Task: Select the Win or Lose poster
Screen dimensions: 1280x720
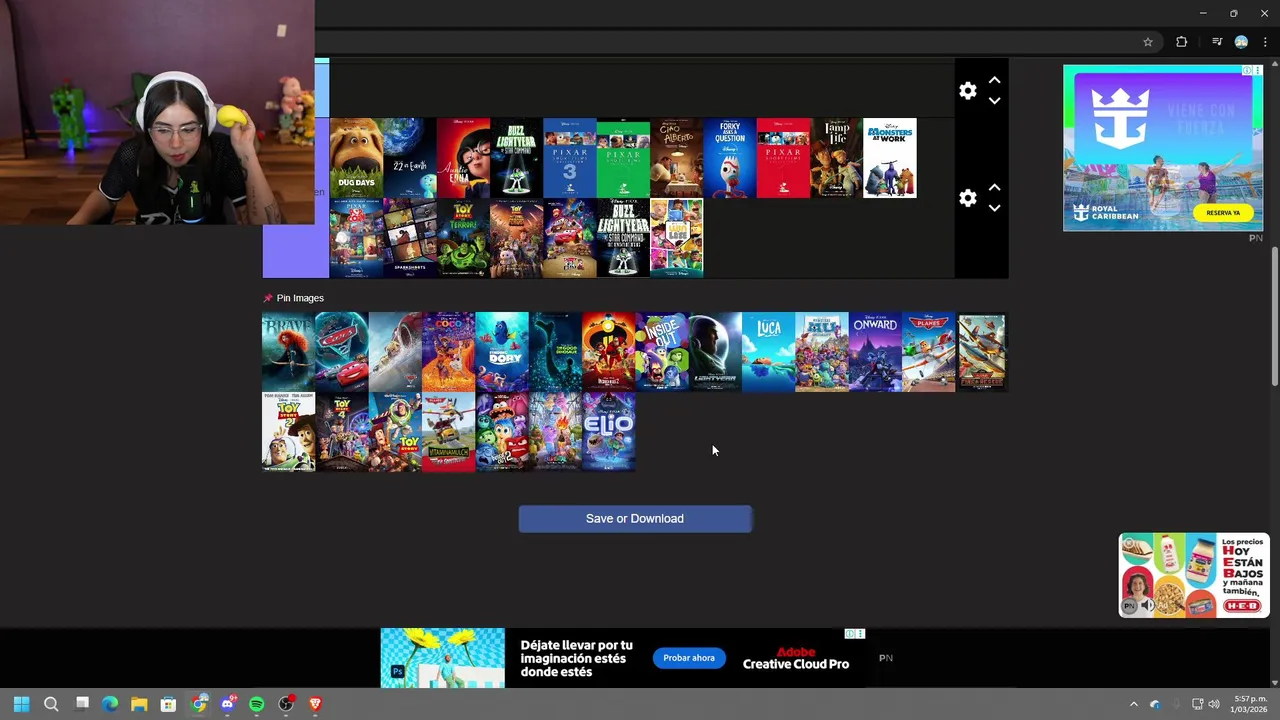Action: point(677,238)
